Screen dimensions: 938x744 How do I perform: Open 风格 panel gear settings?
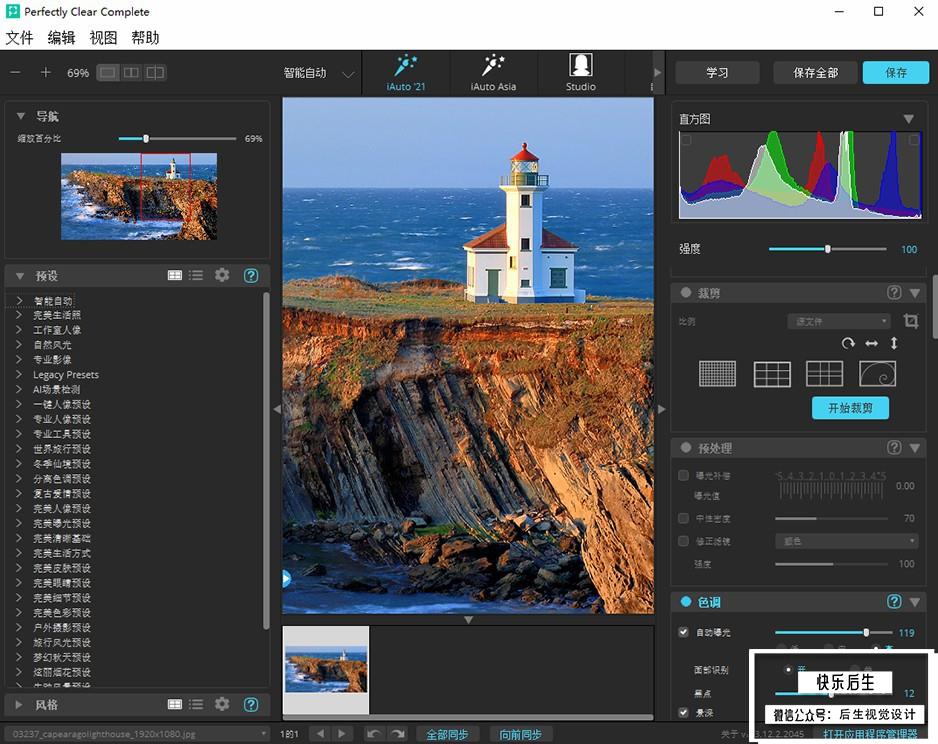tap(222, 704)
